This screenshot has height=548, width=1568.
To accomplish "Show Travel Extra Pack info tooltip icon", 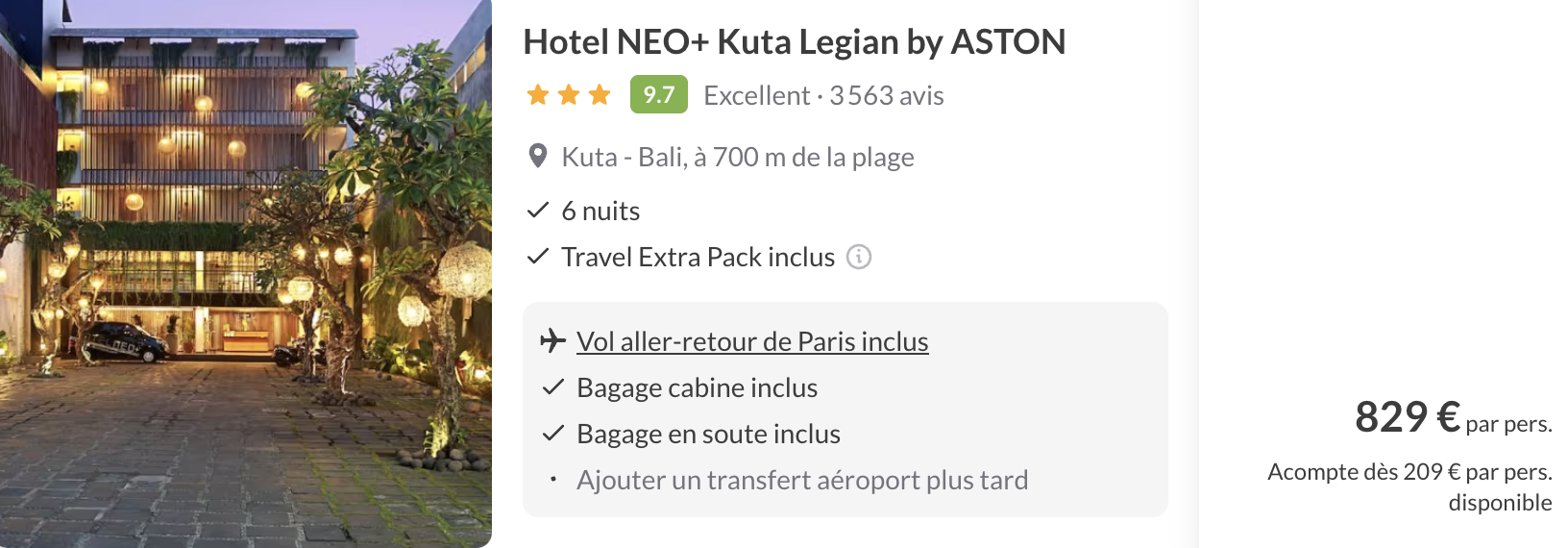I will (859, 257).
